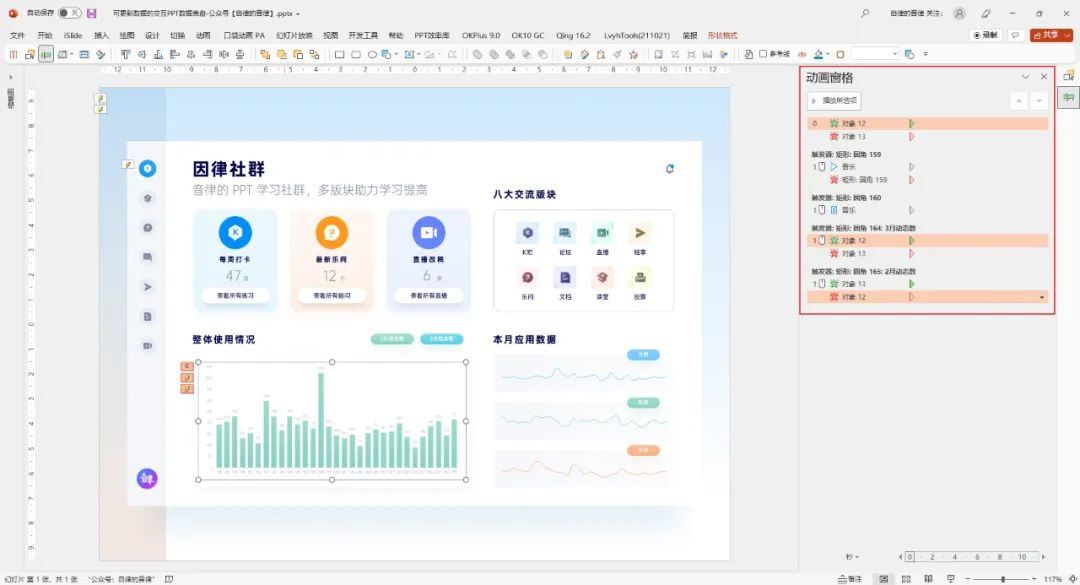Click the red eye visibility icon in toolbar
1080x585 pixels.
point(801,54)
